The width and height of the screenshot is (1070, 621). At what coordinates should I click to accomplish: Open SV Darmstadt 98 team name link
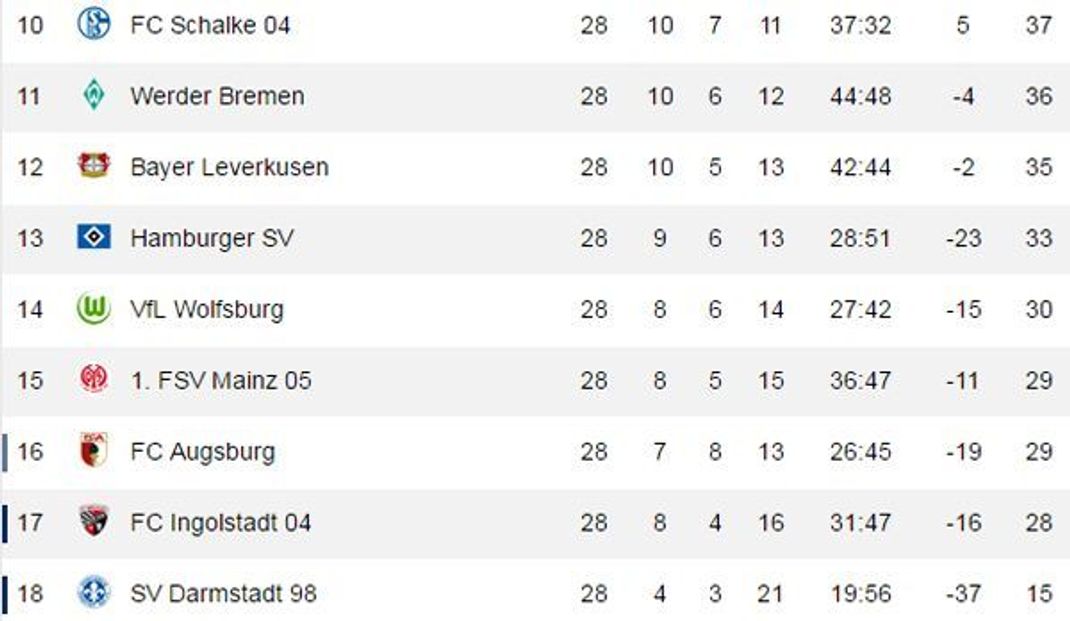(x=223, y=594)
